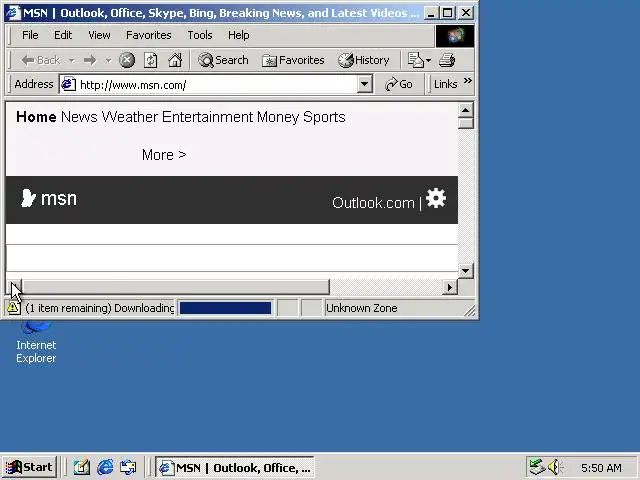640x480 pixels.
Task: Open the Back history dropdown arrow
Action: (72, 61)
